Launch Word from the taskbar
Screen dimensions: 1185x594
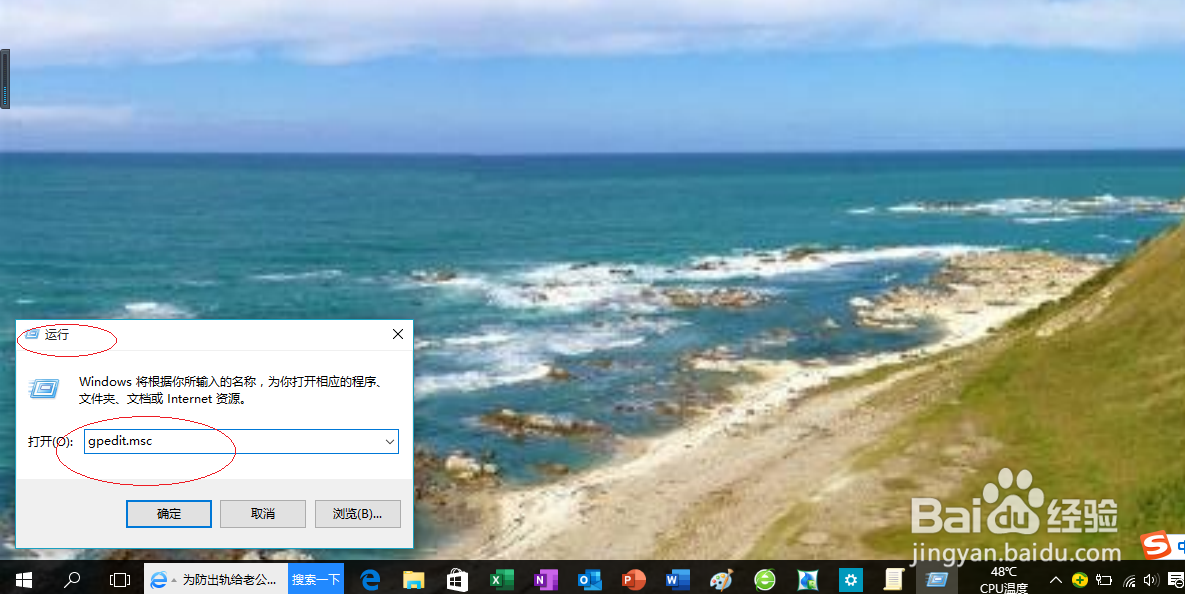coord(677,580)
